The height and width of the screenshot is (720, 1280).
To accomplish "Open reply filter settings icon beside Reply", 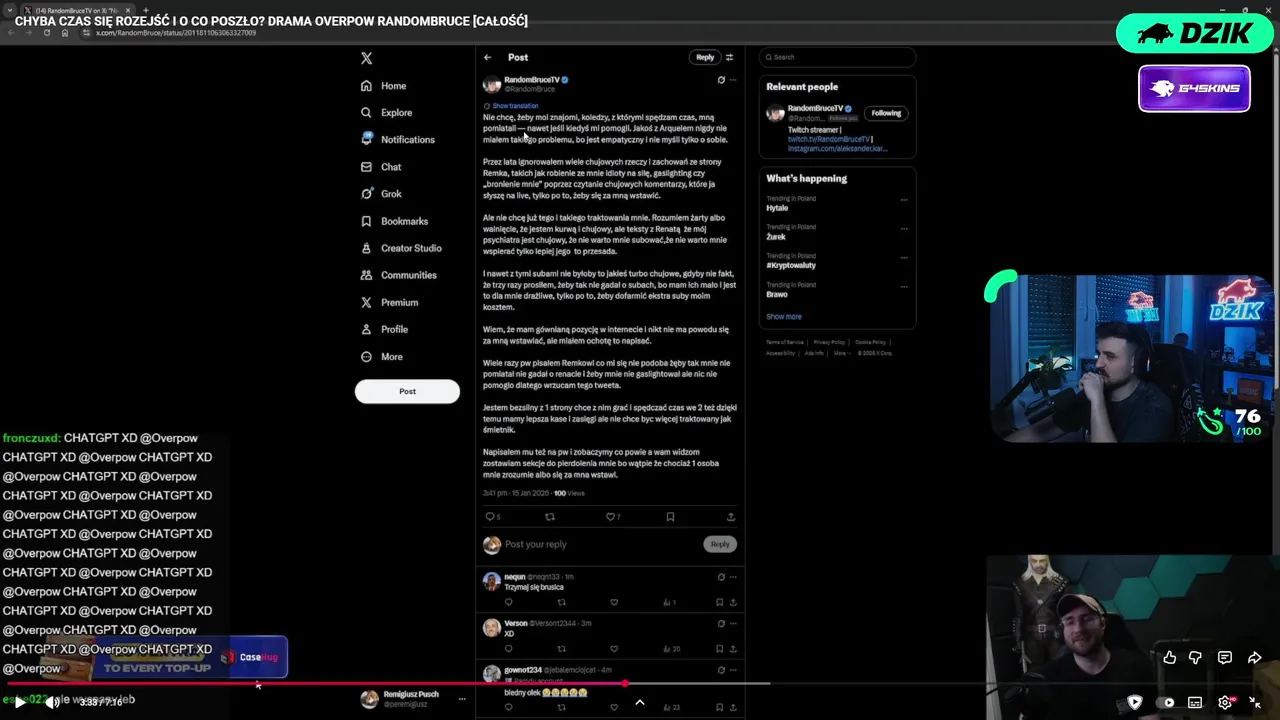I will pyautogui.click(x=729, y=57).
